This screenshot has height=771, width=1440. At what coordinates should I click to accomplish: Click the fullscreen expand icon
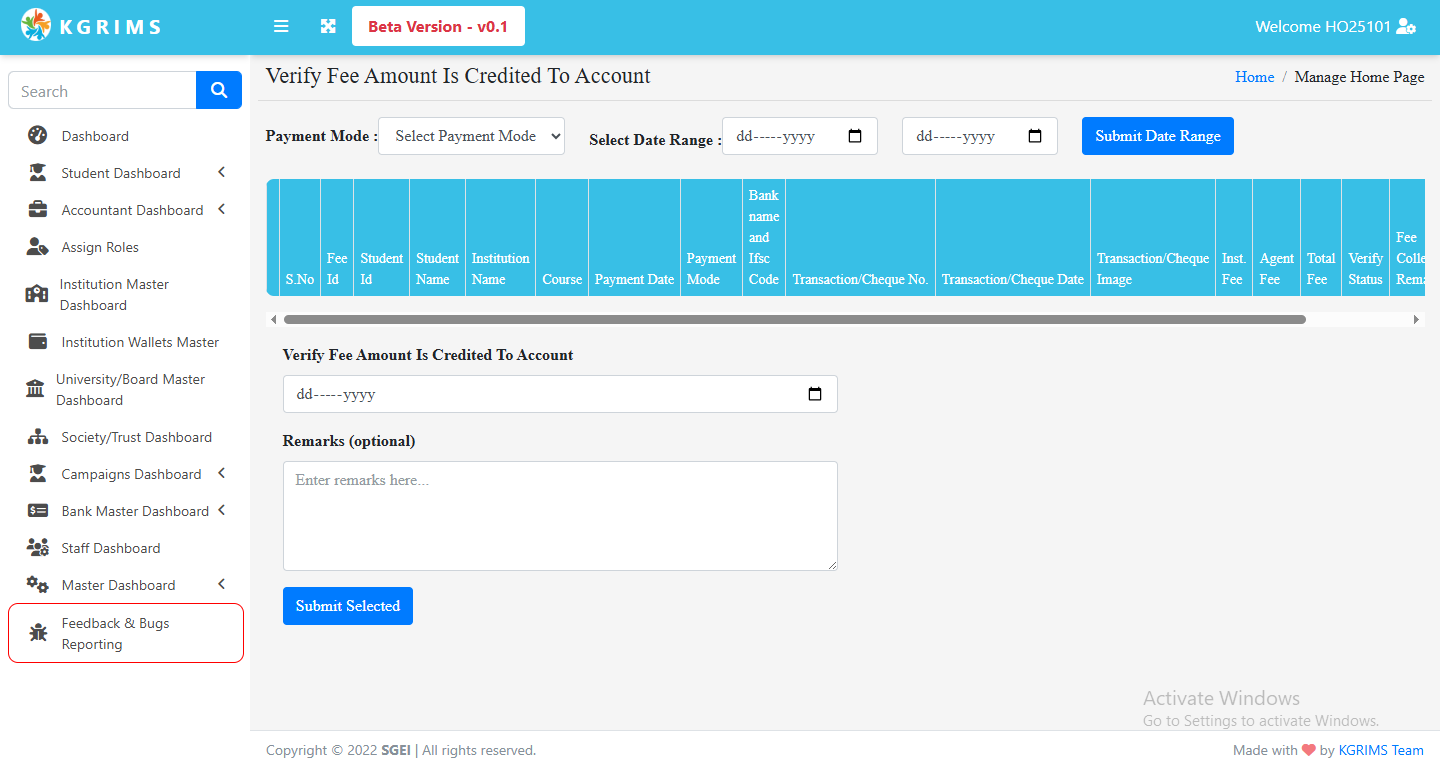pyautogui.click(x=328, y=26)
